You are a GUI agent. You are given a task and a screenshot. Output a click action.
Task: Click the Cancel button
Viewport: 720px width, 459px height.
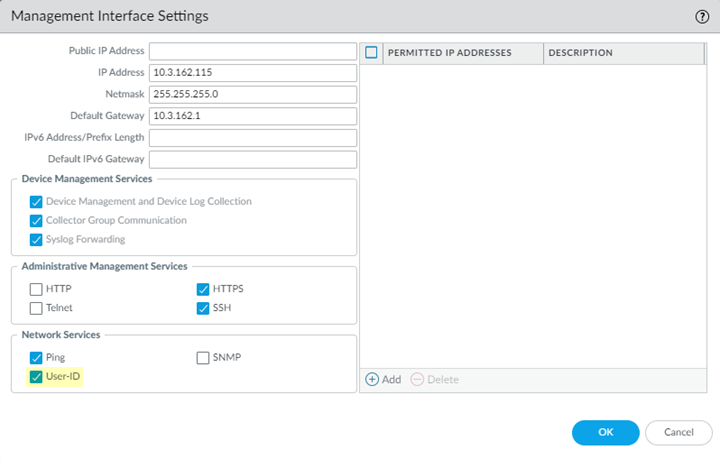678,432
